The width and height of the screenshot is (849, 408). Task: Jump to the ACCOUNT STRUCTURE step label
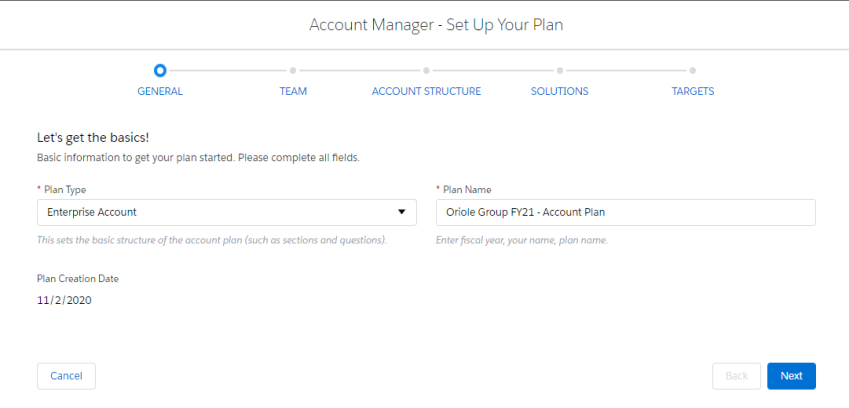426,91
